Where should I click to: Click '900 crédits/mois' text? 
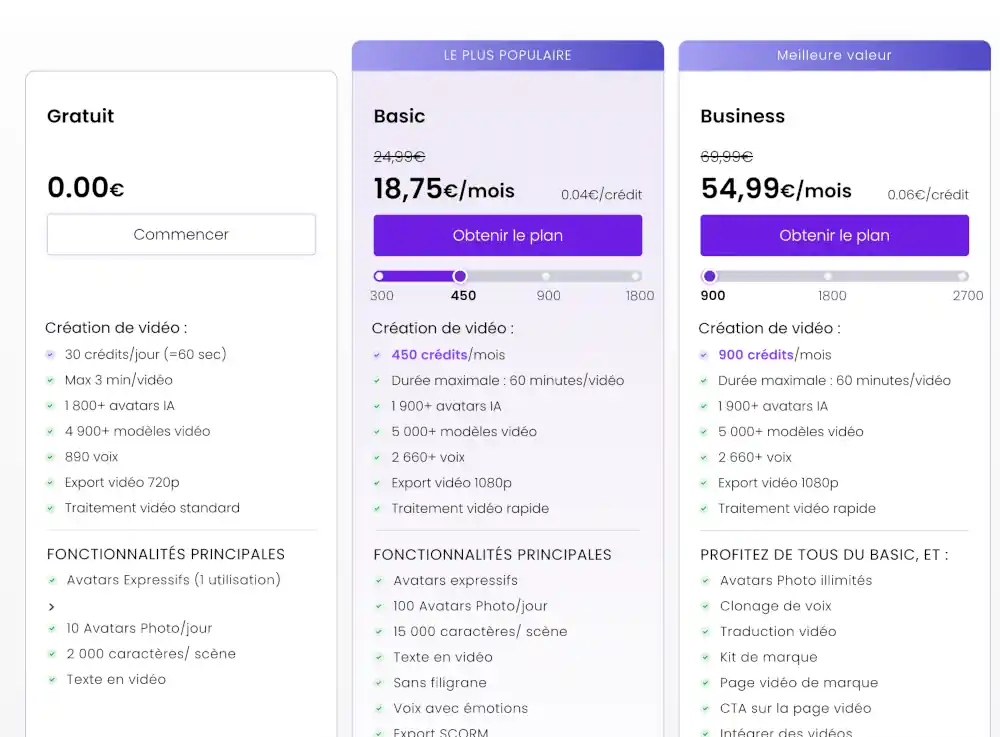[775, 354]
